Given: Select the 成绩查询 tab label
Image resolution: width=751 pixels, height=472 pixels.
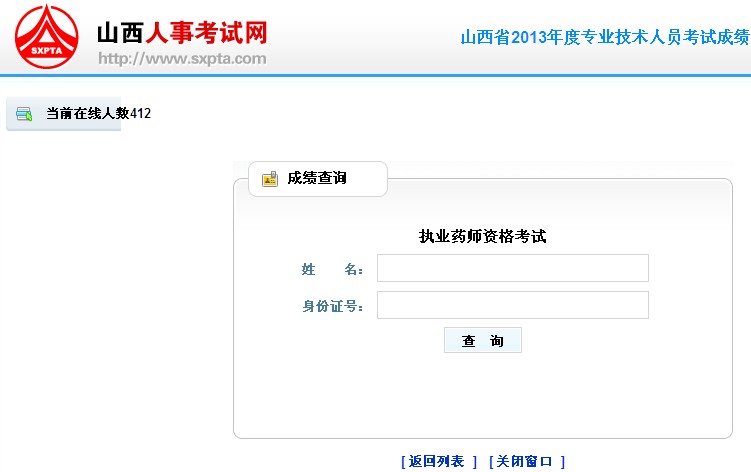Looking at the screenshot, I should pos(317,179).
